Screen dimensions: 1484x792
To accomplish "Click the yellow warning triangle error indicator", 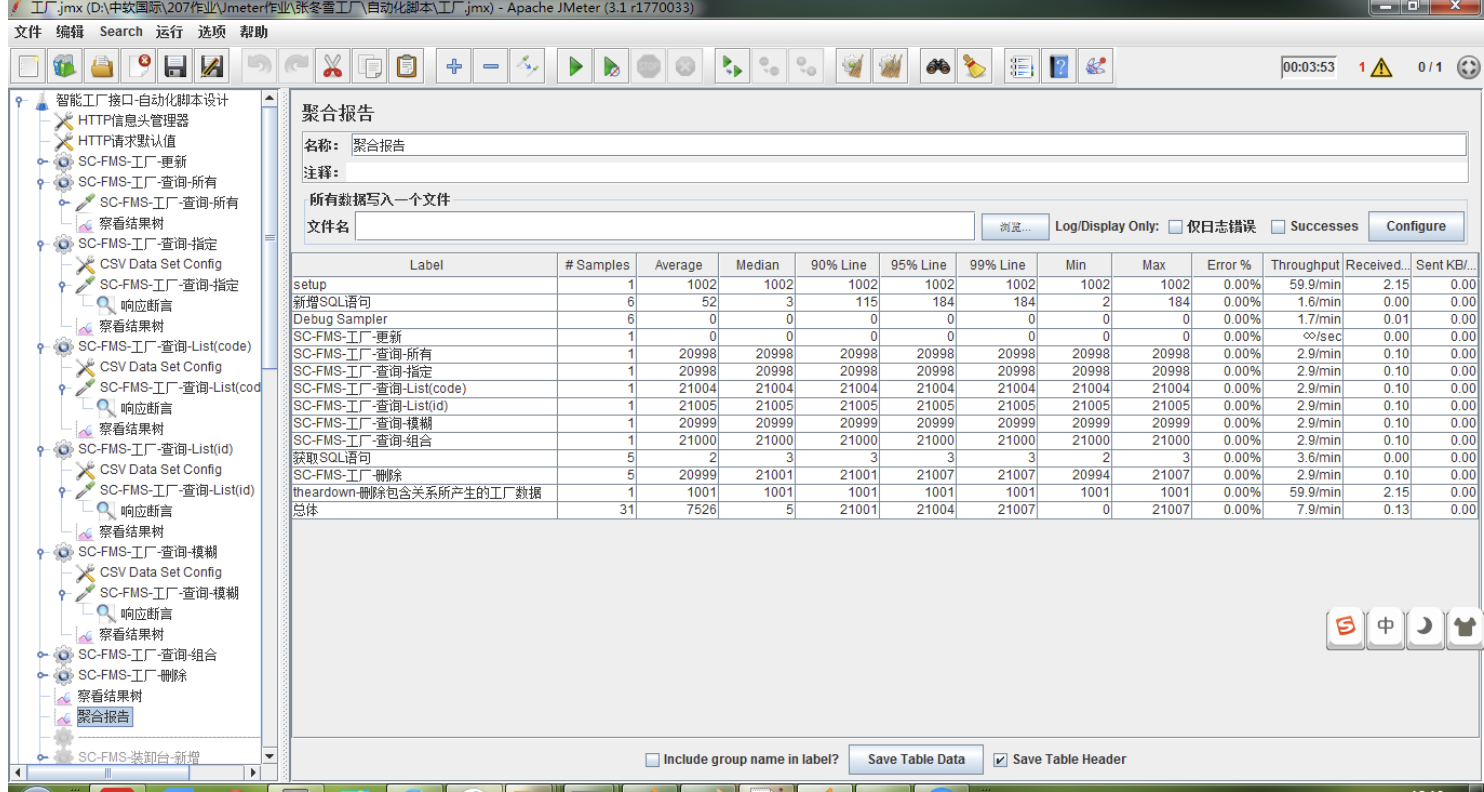I will point(1381,68).
